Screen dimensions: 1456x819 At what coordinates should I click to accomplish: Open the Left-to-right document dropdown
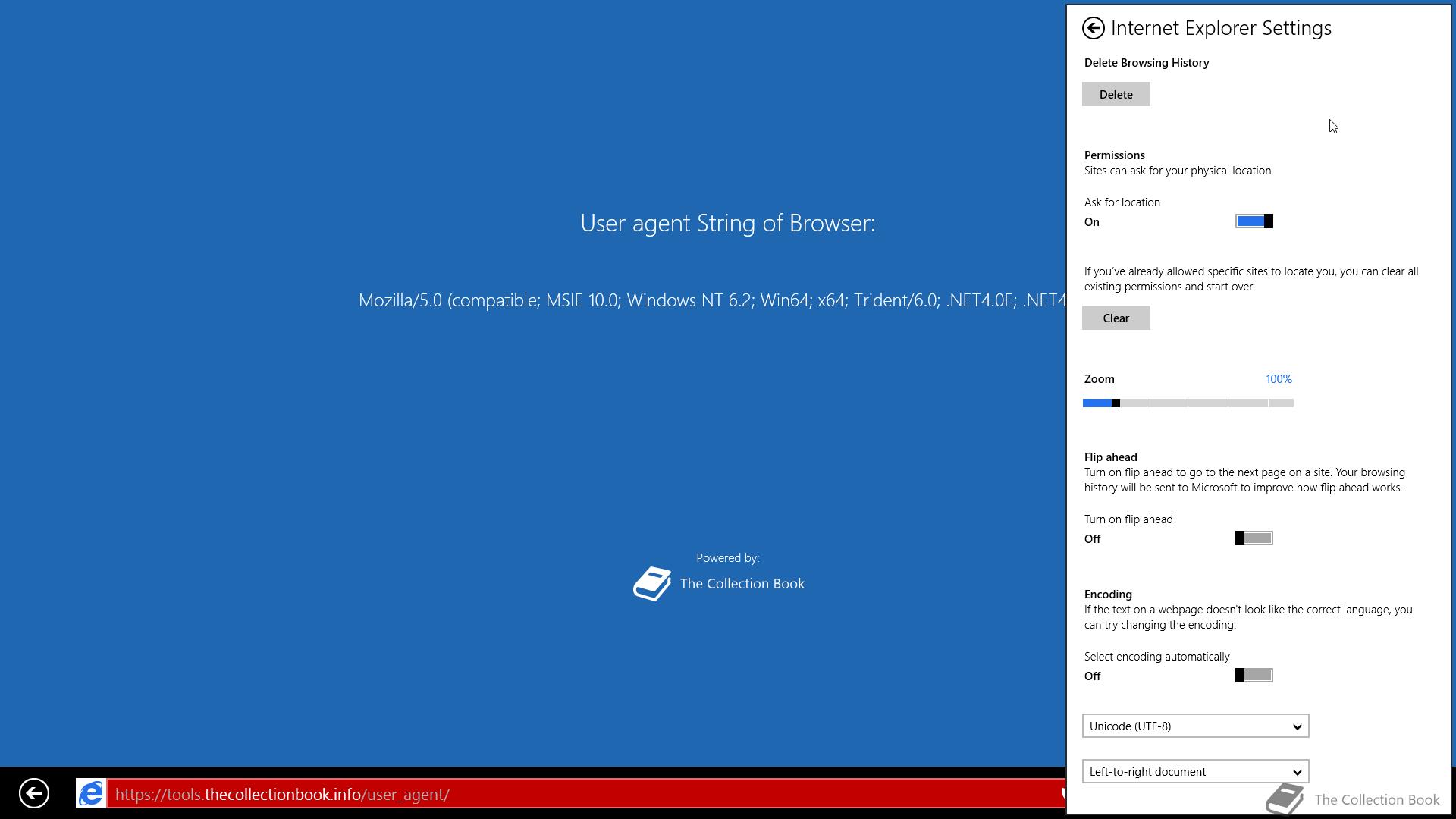point(1195,771)
